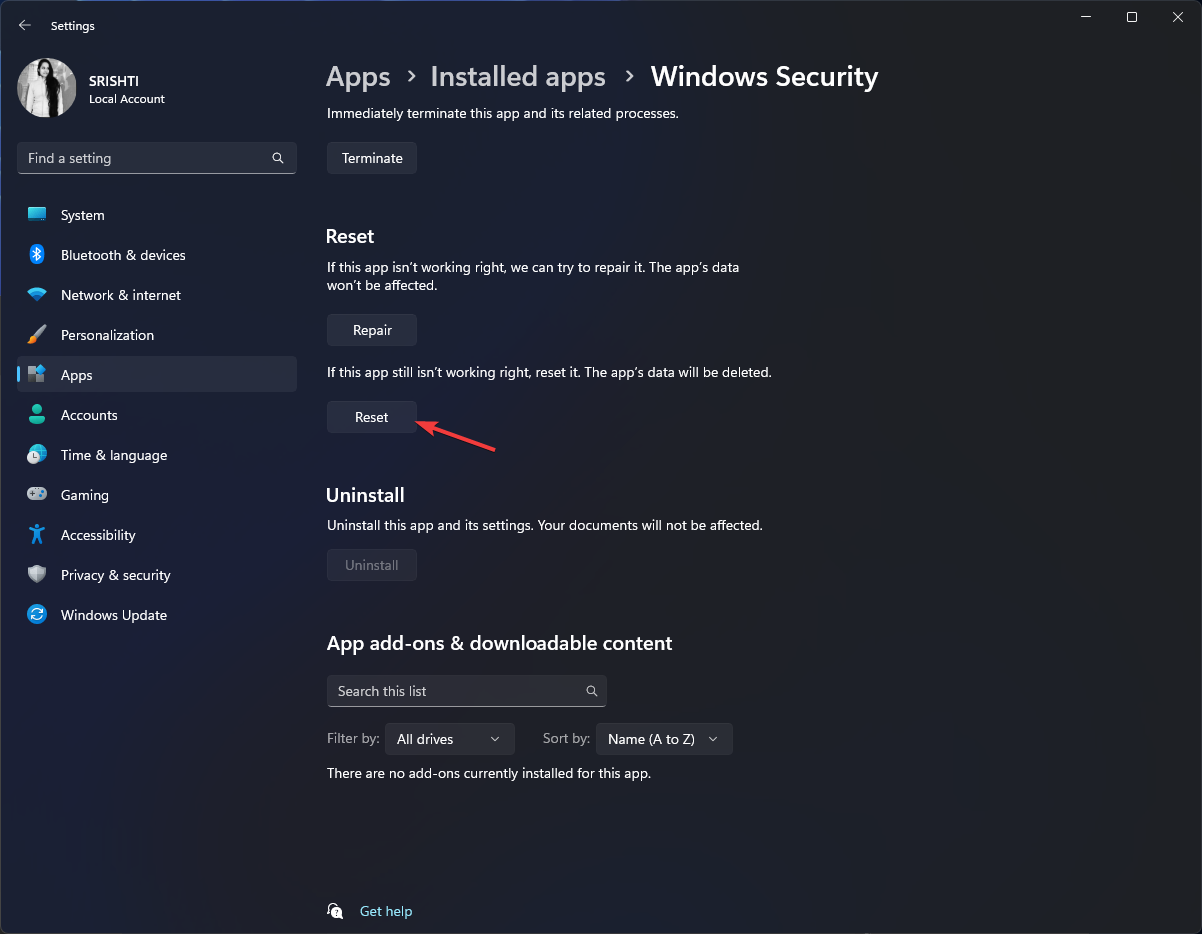Viewport: 1202px width, 934px height.
Task: Open the All drives filter dropdown
Action: pos(449,739)
